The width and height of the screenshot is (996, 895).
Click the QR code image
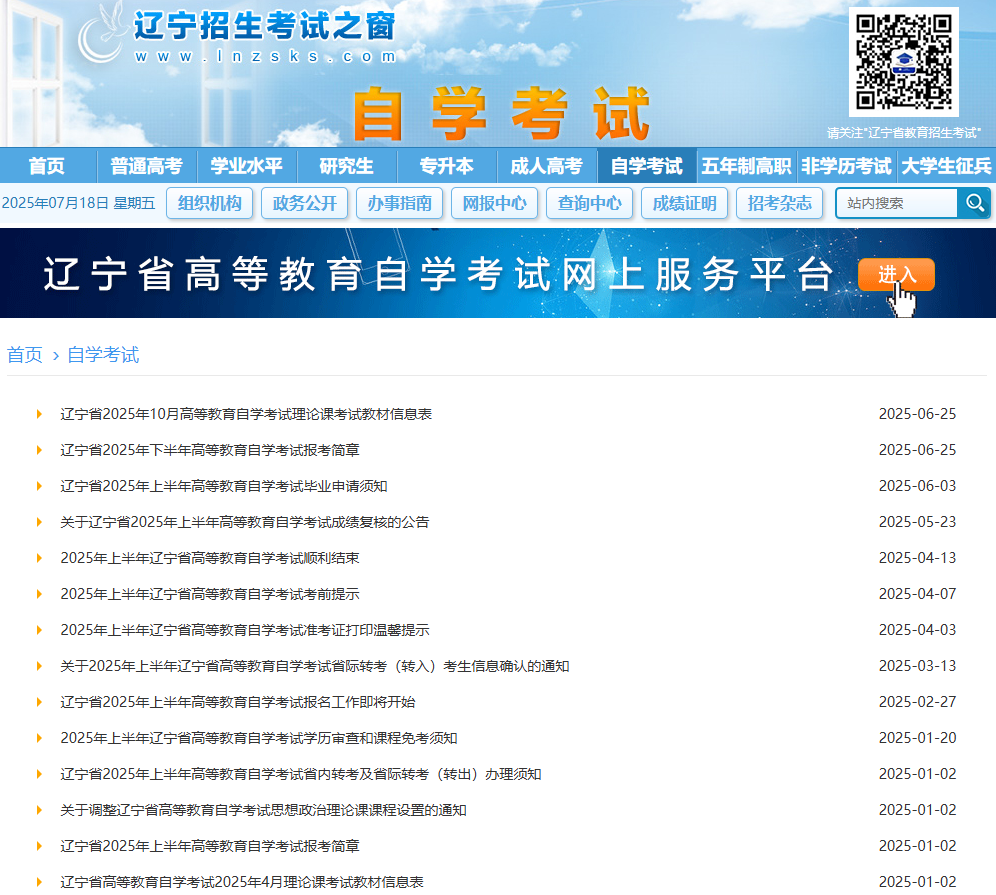(903, 62)
